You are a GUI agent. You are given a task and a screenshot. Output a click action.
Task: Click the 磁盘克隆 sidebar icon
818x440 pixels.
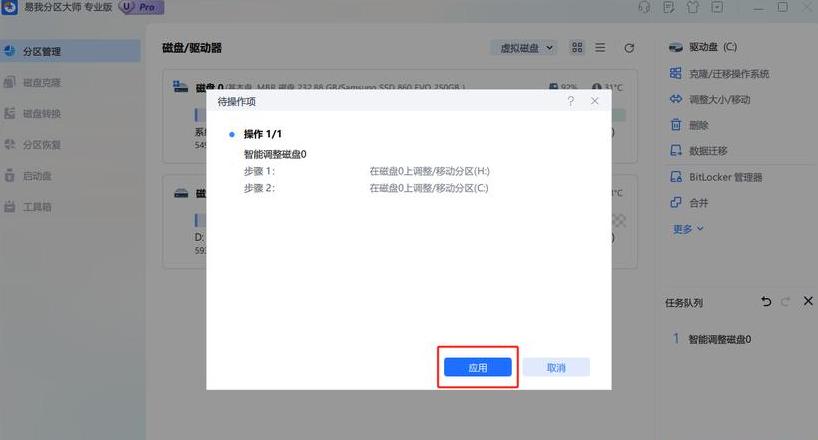click(9, 82)
